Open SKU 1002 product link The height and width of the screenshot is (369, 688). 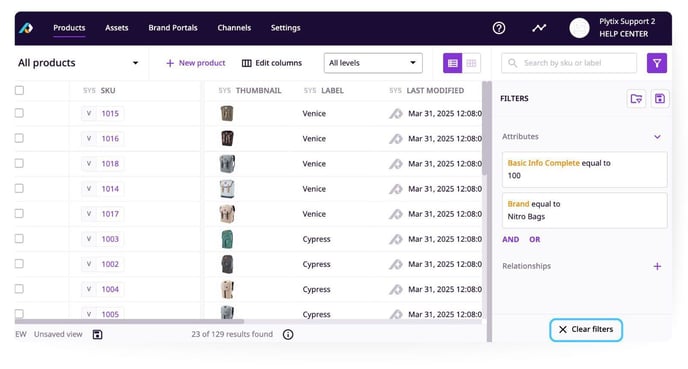(110, 265)
